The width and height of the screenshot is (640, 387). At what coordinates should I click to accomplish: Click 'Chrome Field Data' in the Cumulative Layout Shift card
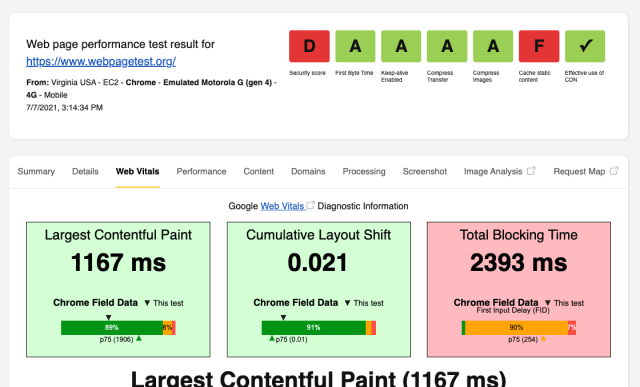pos(296,302)
